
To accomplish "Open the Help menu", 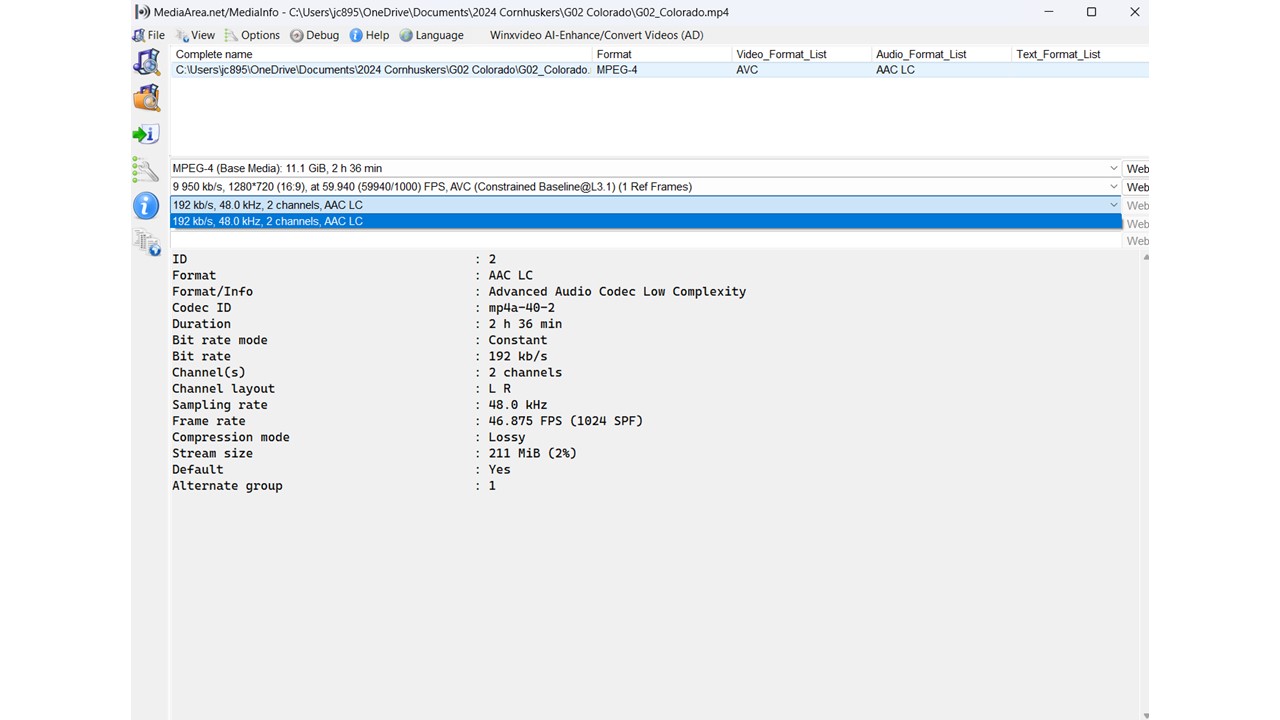I will click(369, 35).
